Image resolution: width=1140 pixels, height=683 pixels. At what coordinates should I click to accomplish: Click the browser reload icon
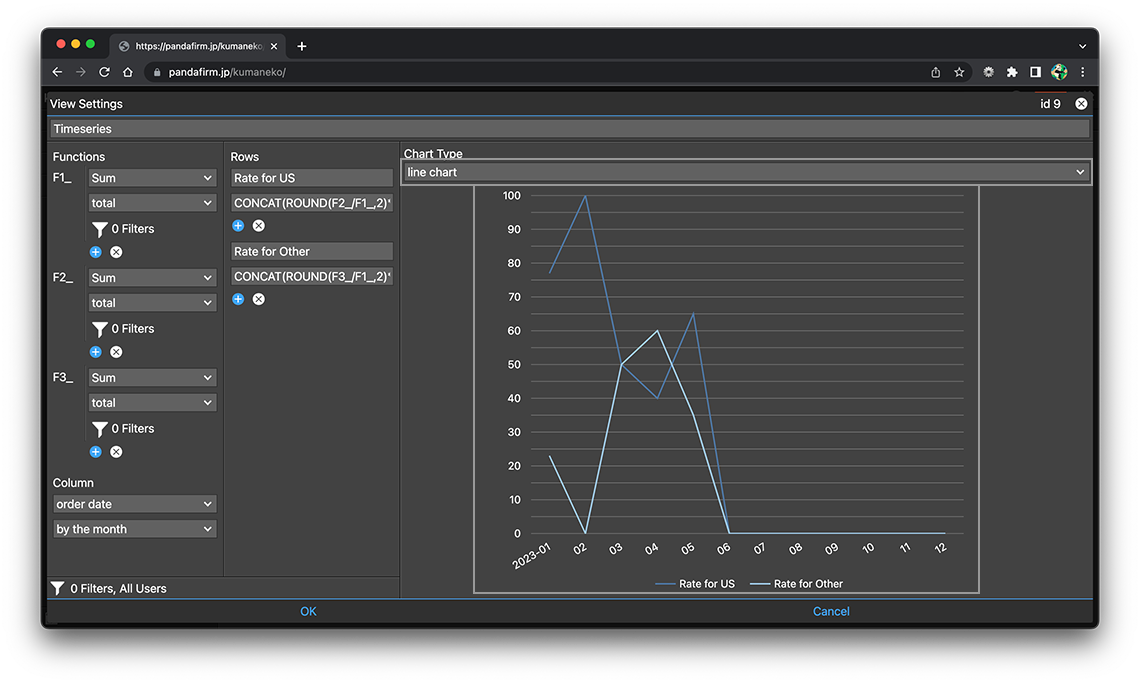104,72
